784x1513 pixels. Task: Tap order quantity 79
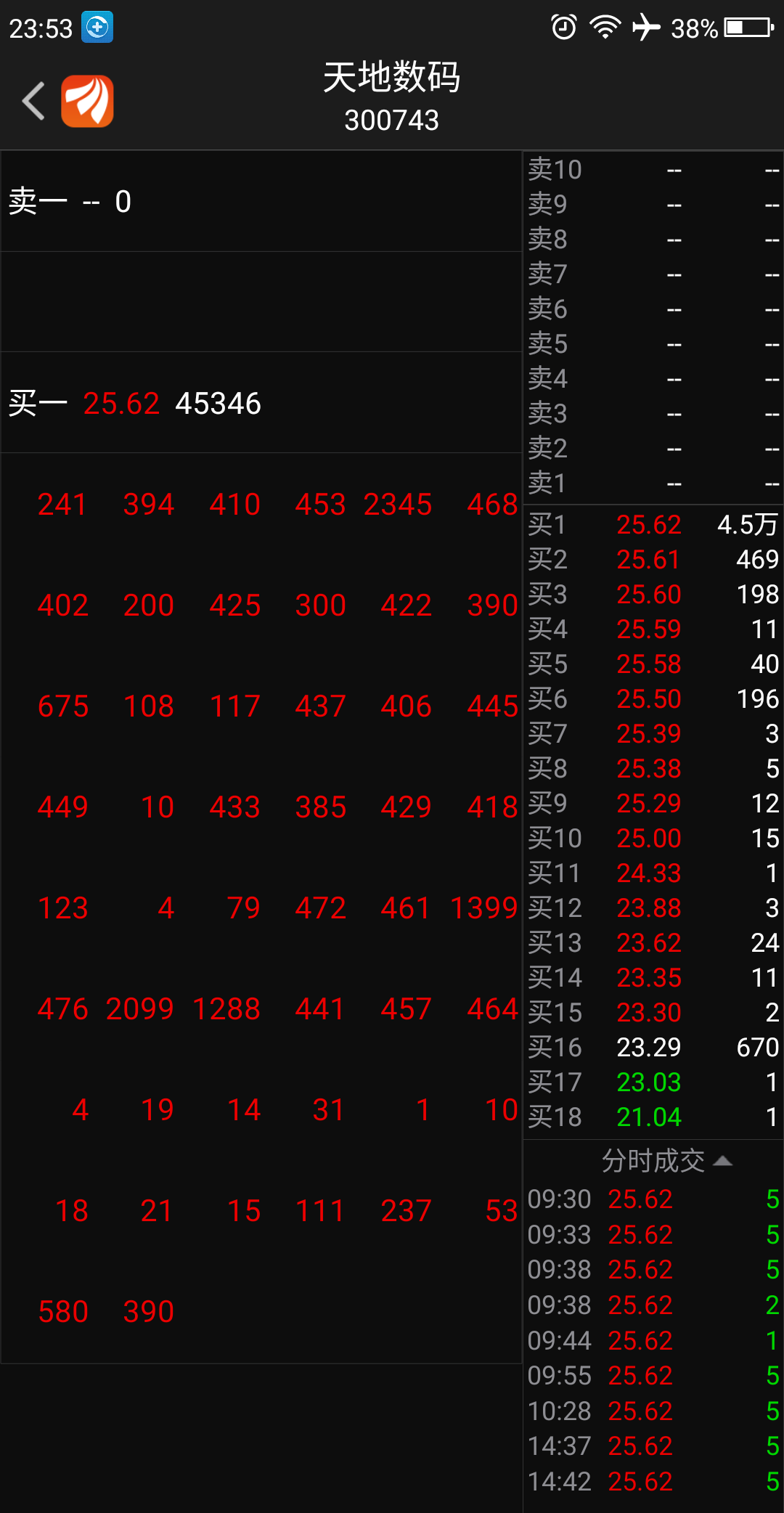click(x=244, y=908)
